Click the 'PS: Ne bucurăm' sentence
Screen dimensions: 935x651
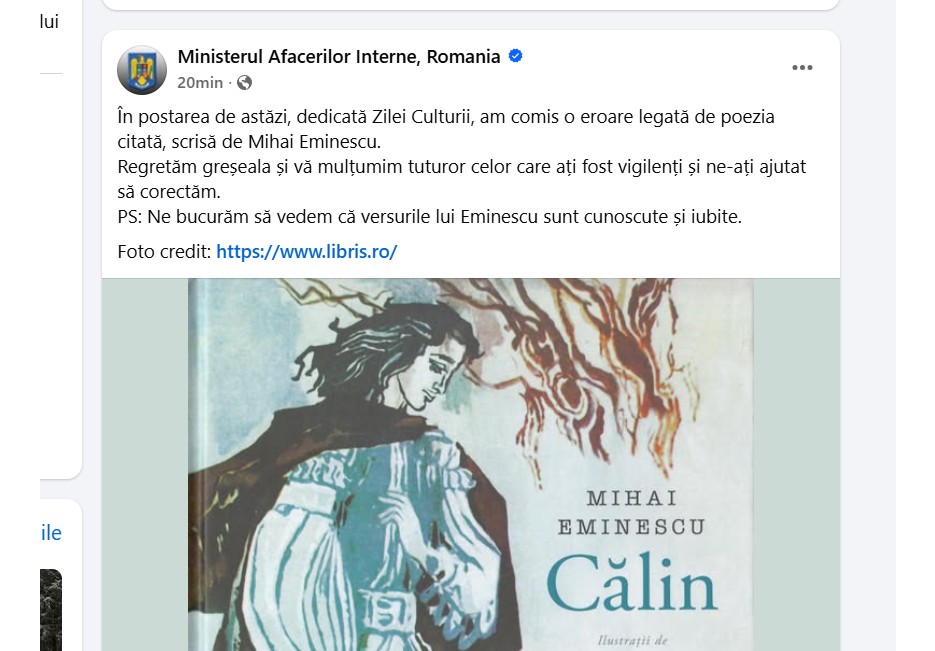[429, 216]
